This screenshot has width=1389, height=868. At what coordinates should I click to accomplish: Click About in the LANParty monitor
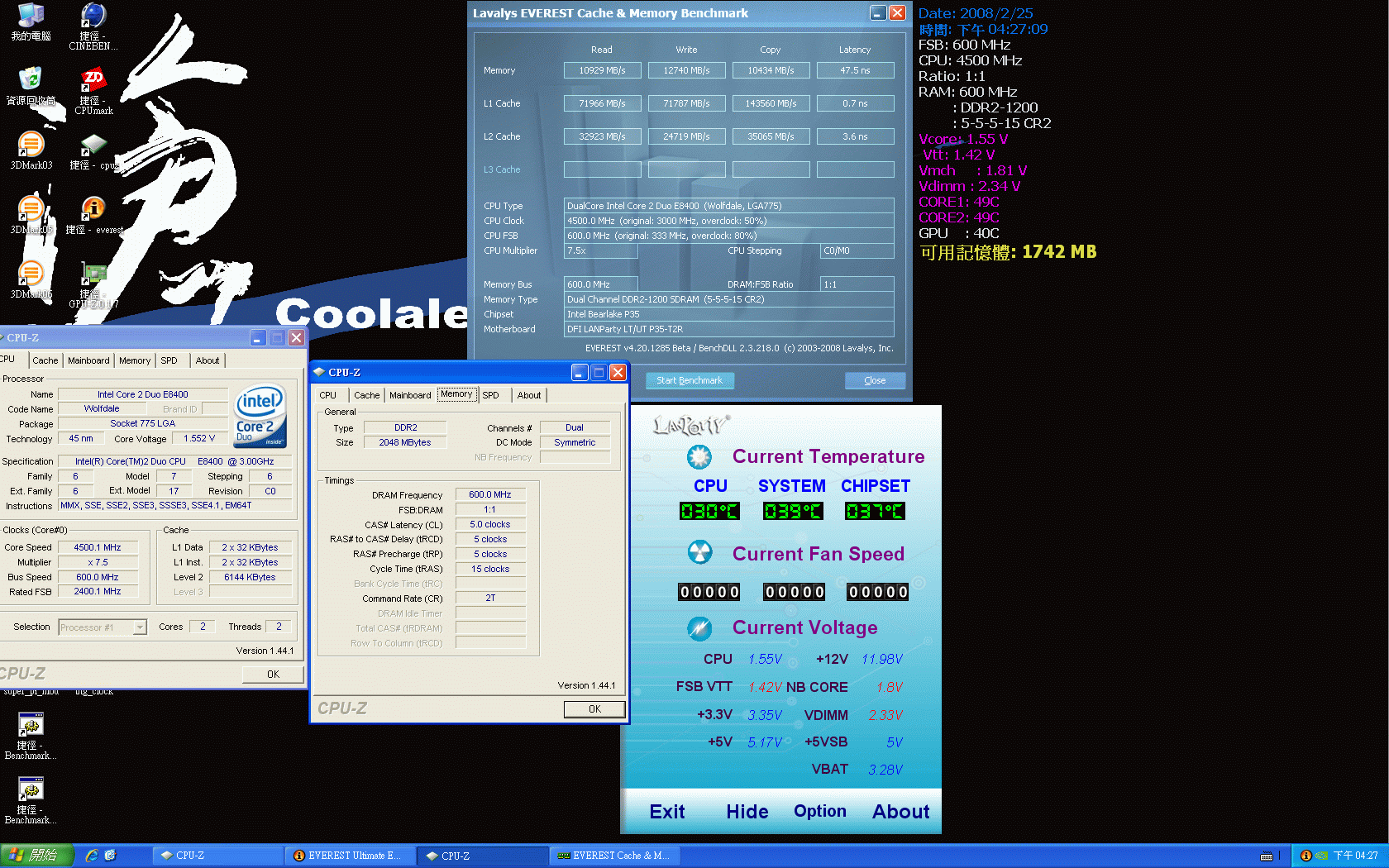[901, 812]
